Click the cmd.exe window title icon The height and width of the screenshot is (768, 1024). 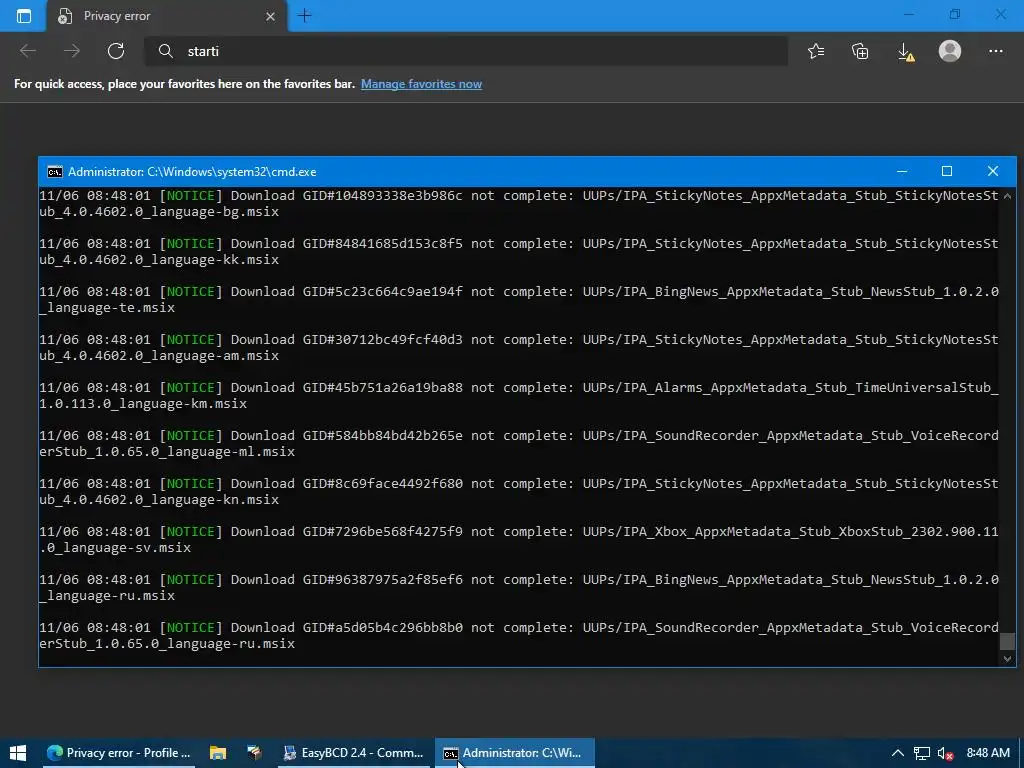[x=55, y=172]
